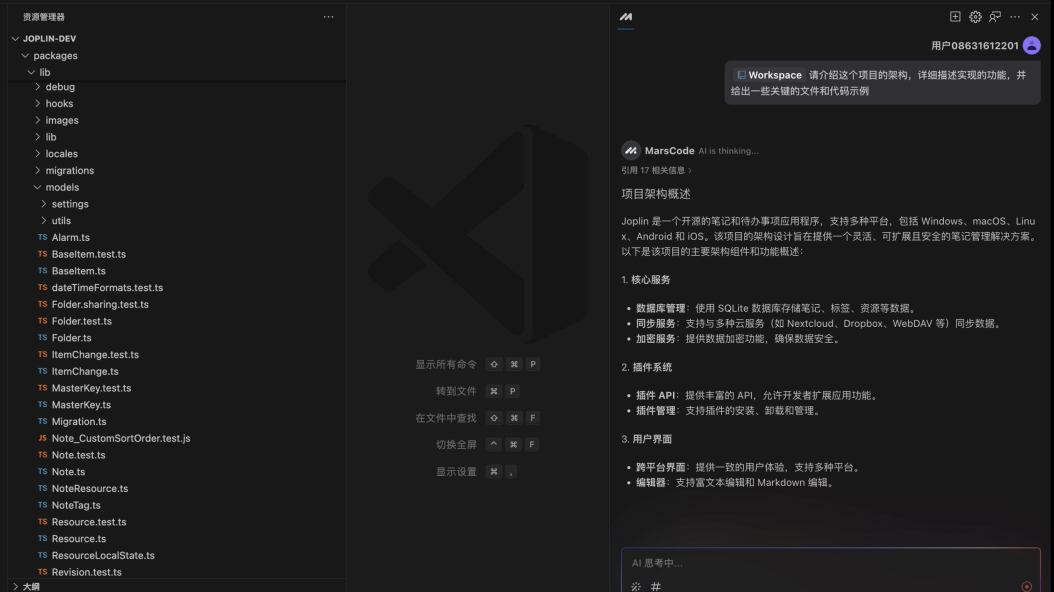Open MarsCode settings gear

pyautogui.click(x=975, y=17)
